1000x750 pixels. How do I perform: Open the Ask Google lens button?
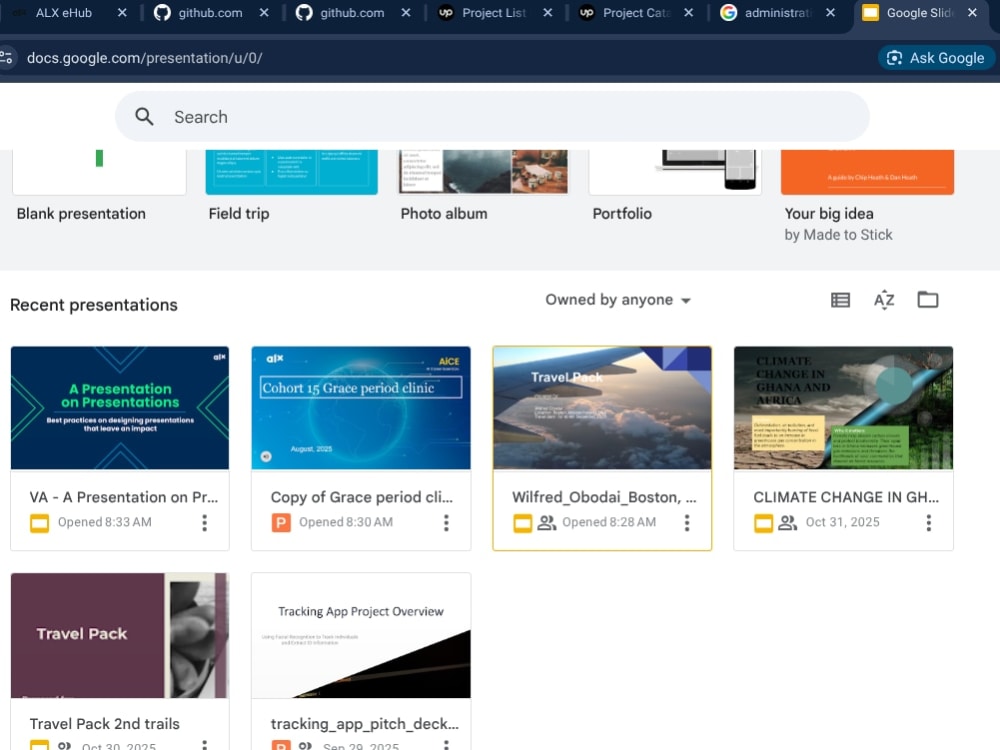click(x=936, y=58)
